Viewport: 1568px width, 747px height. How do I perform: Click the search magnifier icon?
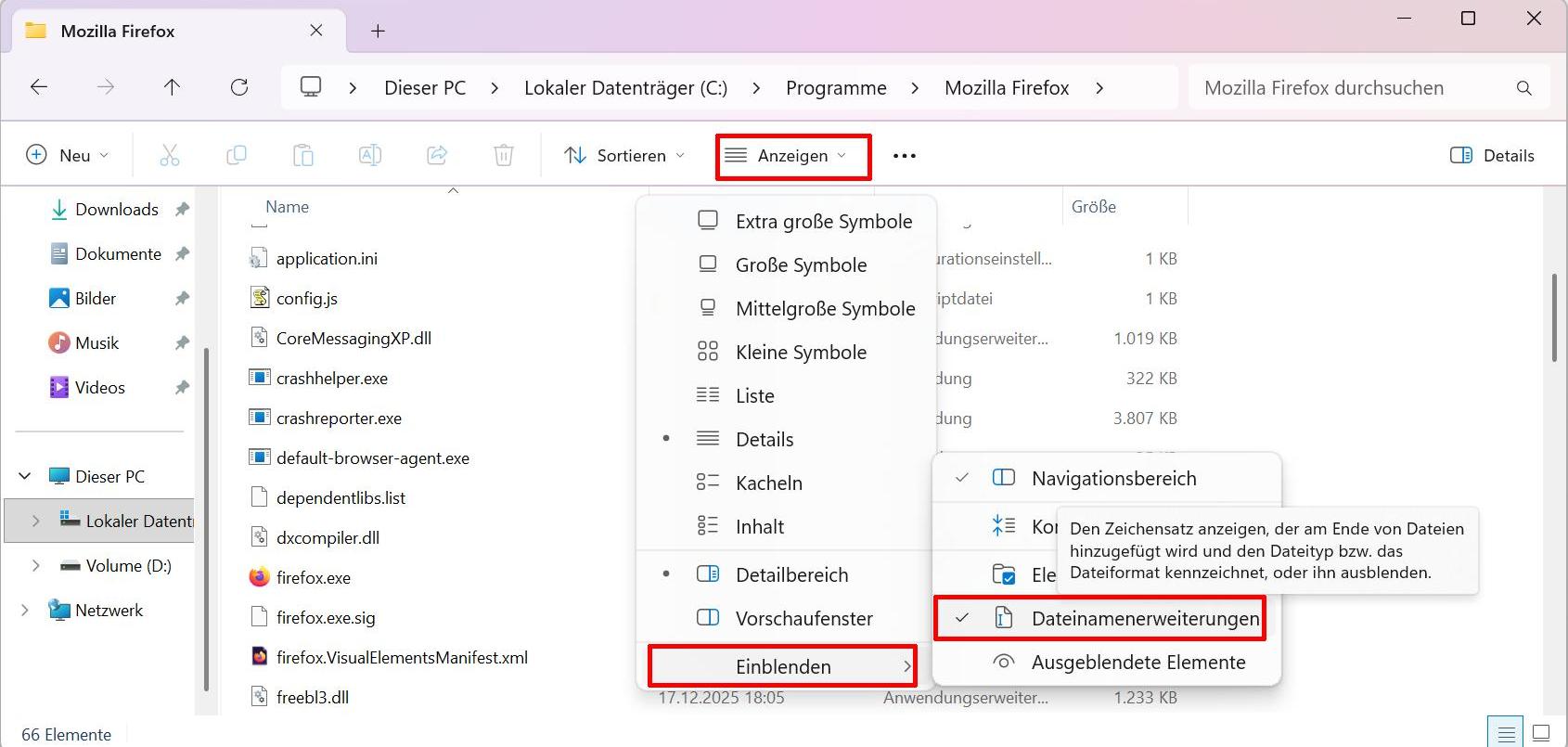[1523, 88]
